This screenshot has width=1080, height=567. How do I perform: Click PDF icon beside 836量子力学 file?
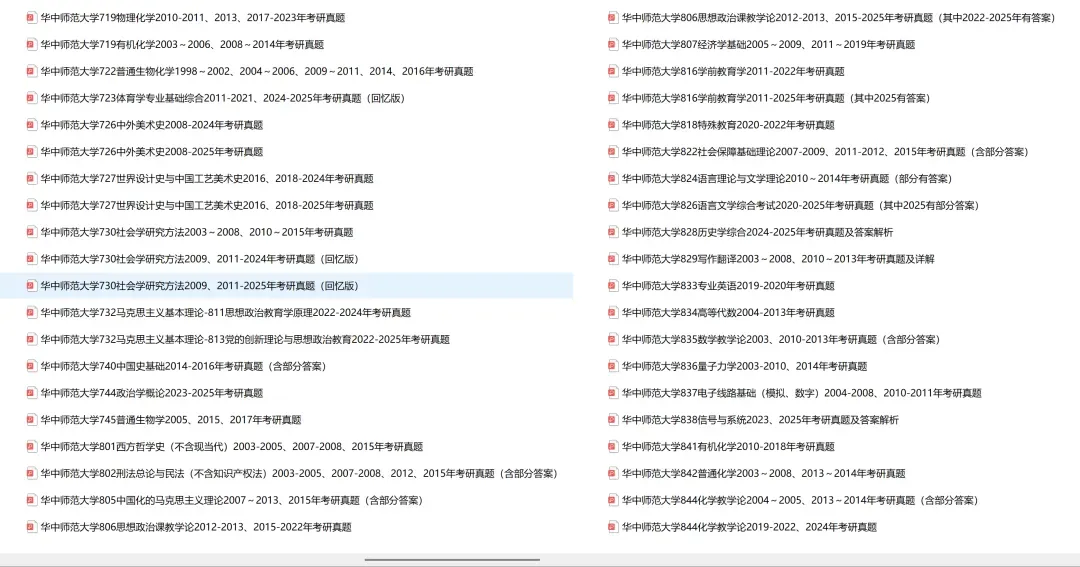[x=612, y=367]
